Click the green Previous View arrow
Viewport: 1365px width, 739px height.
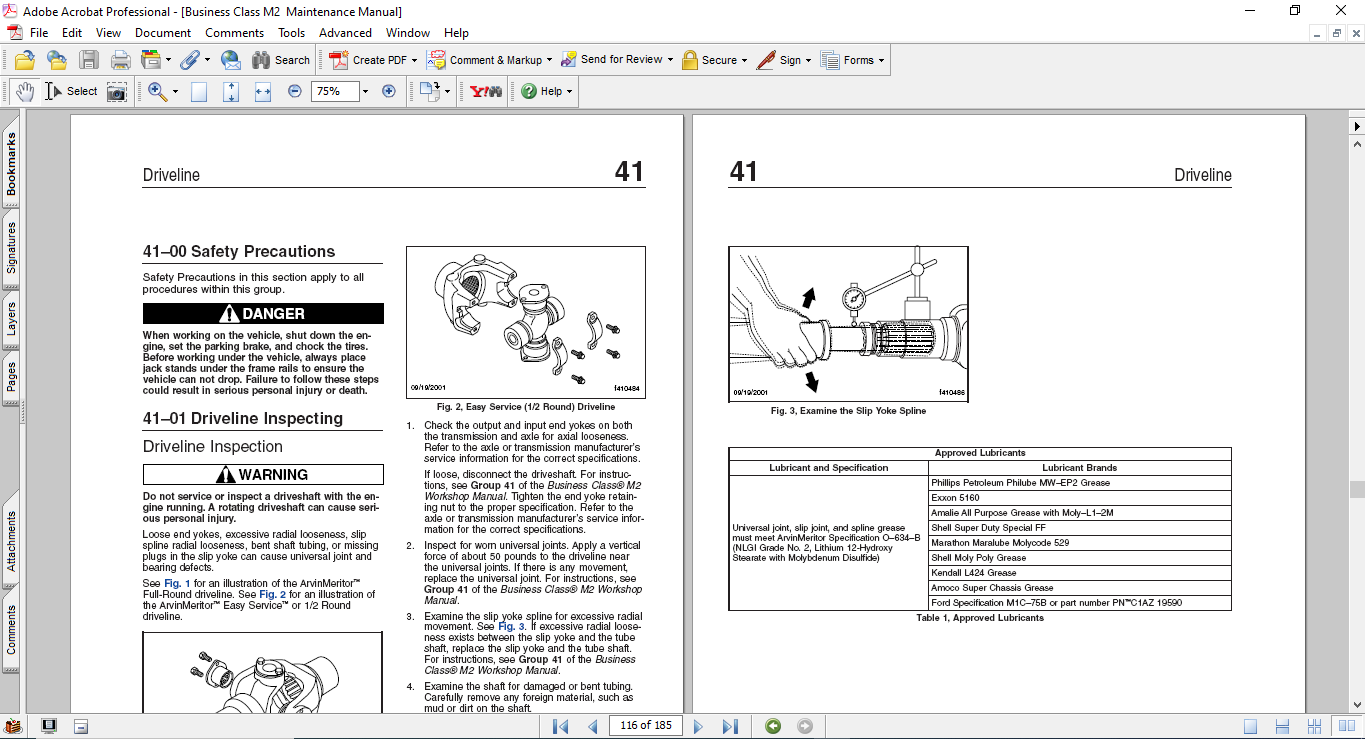pyautogui.click(x=772, y=726)
